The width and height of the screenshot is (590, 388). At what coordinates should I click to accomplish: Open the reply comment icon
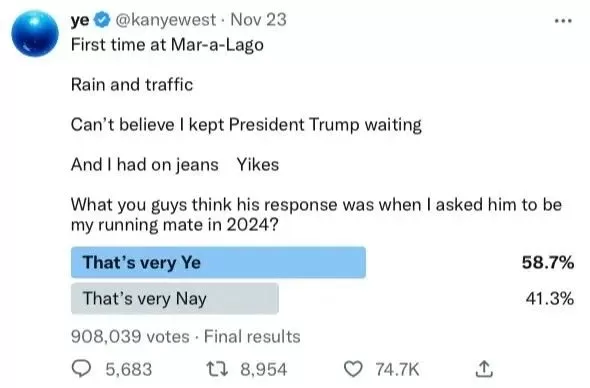81,368
